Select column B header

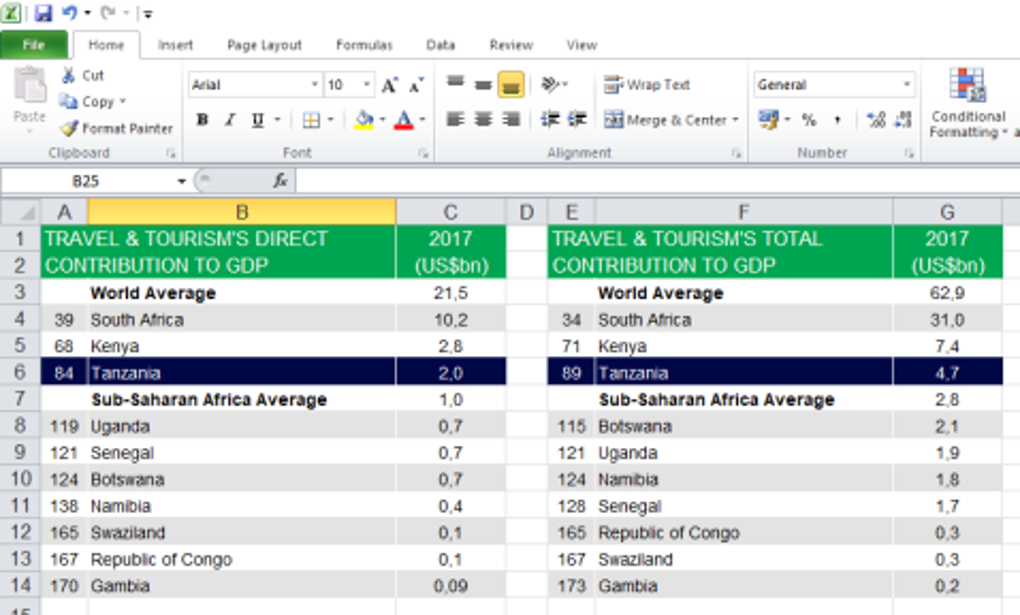[241, 212]
